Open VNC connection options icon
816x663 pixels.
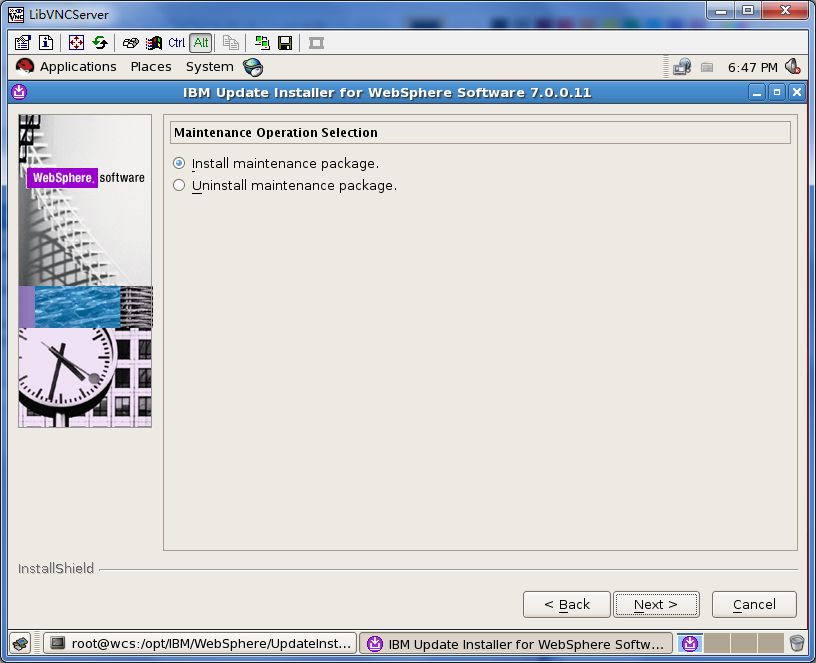point(22,43)
